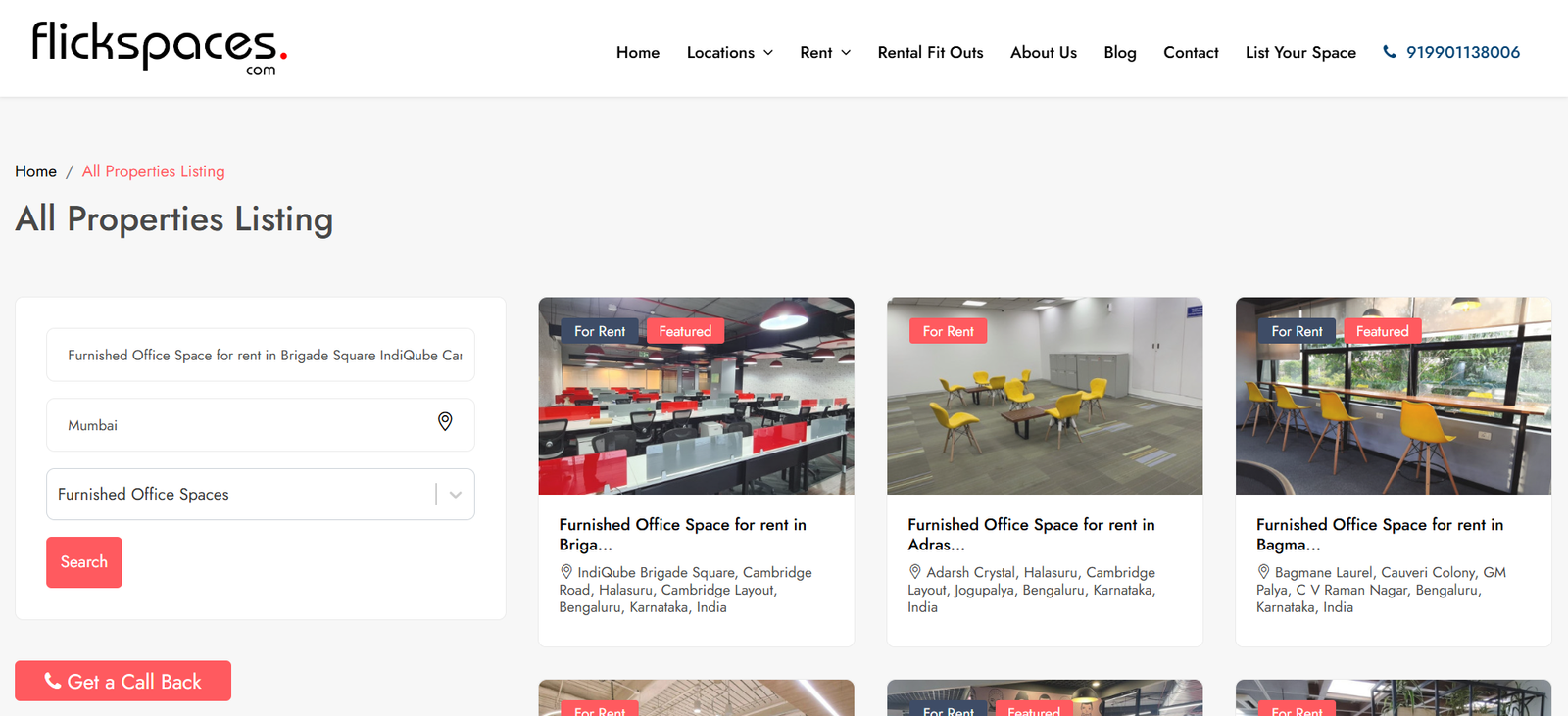Open Rental Fit Outs page

point(930,53)
